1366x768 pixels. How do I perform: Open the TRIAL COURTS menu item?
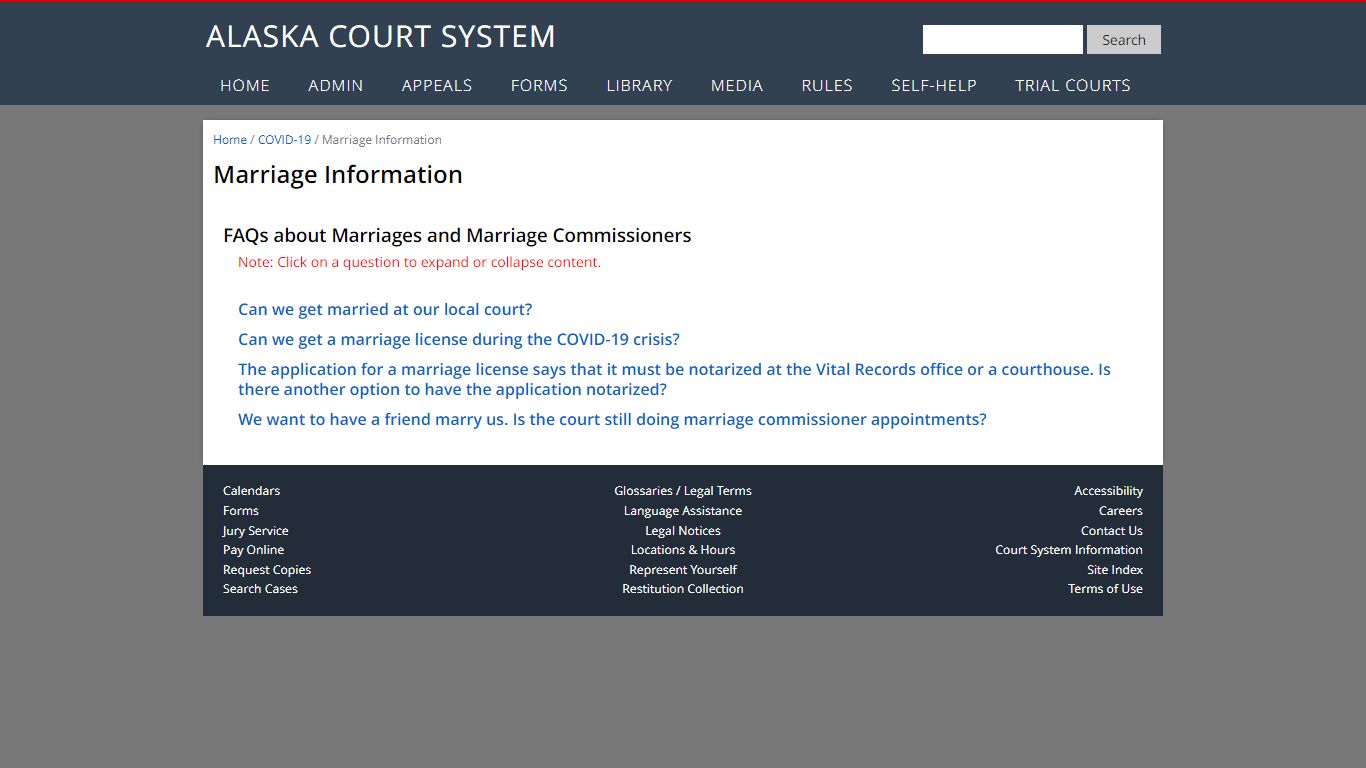click(x=1073, y=86)
